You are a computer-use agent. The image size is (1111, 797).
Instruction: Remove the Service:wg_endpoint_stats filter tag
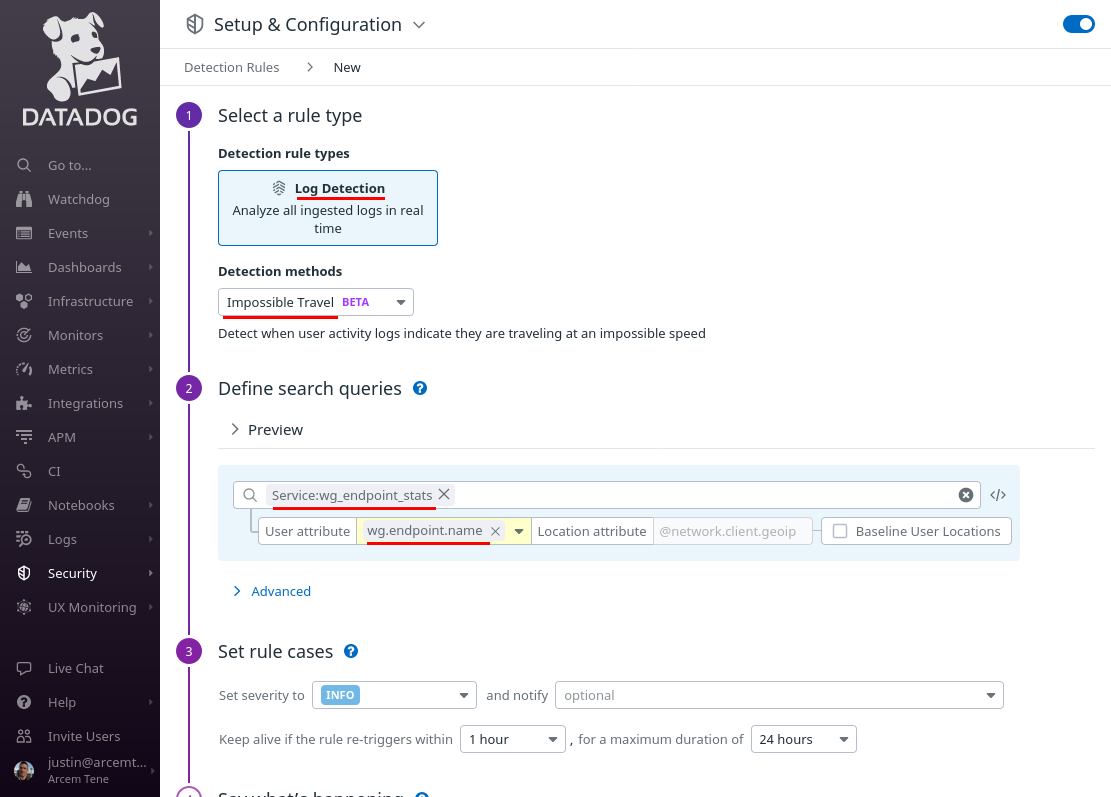pyautogui.click(x=444, y=494)
